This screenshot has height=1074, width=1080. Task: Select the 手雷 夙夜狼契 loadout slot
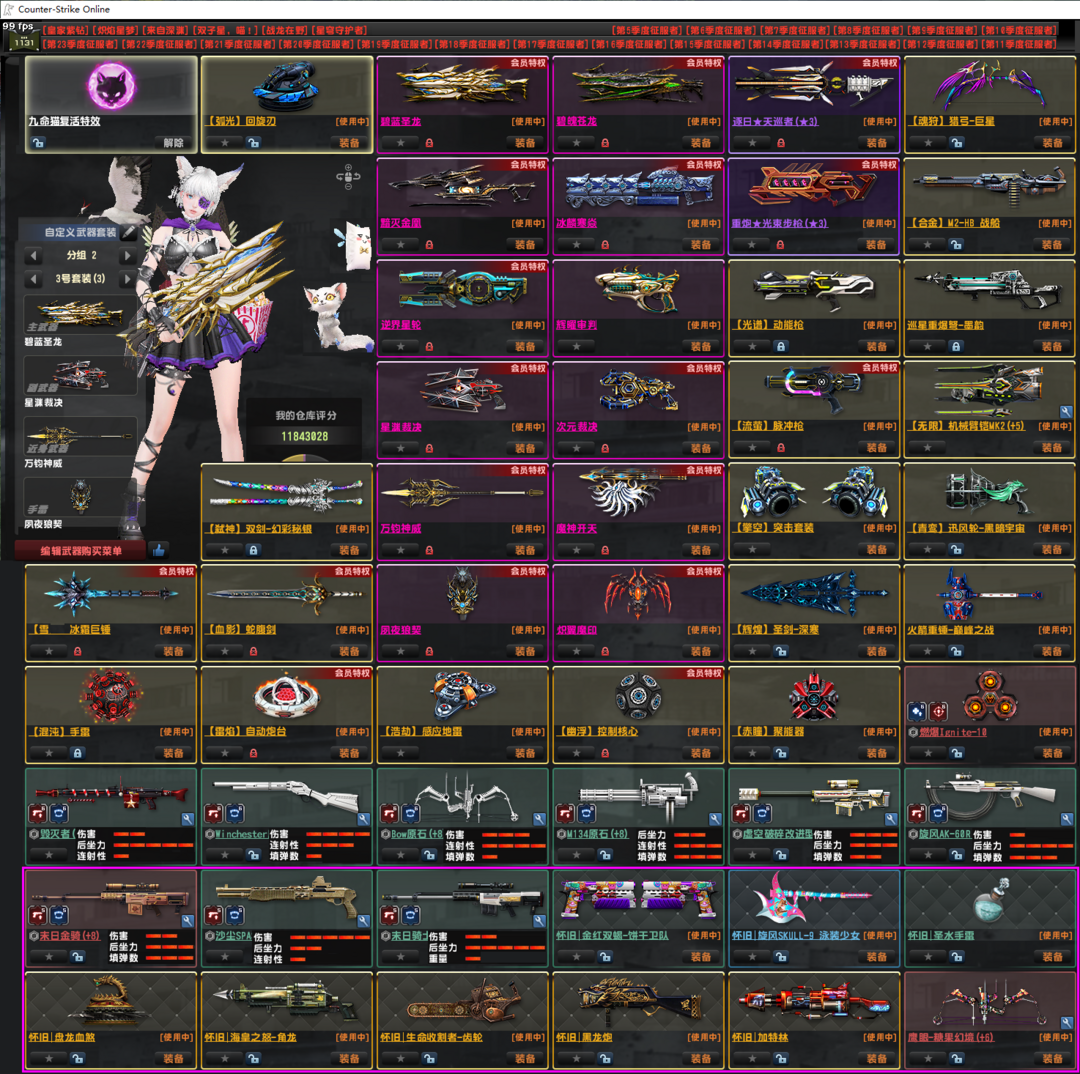click(79, 497)
